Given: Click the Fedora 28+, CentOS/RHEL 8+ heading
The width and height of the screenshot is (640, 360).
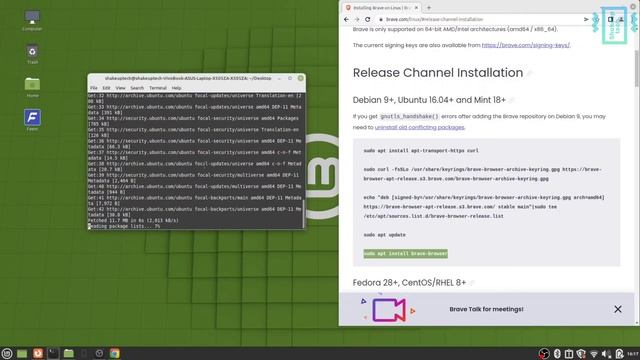Looking at the screenshot, I should click(x=409, y=282).
